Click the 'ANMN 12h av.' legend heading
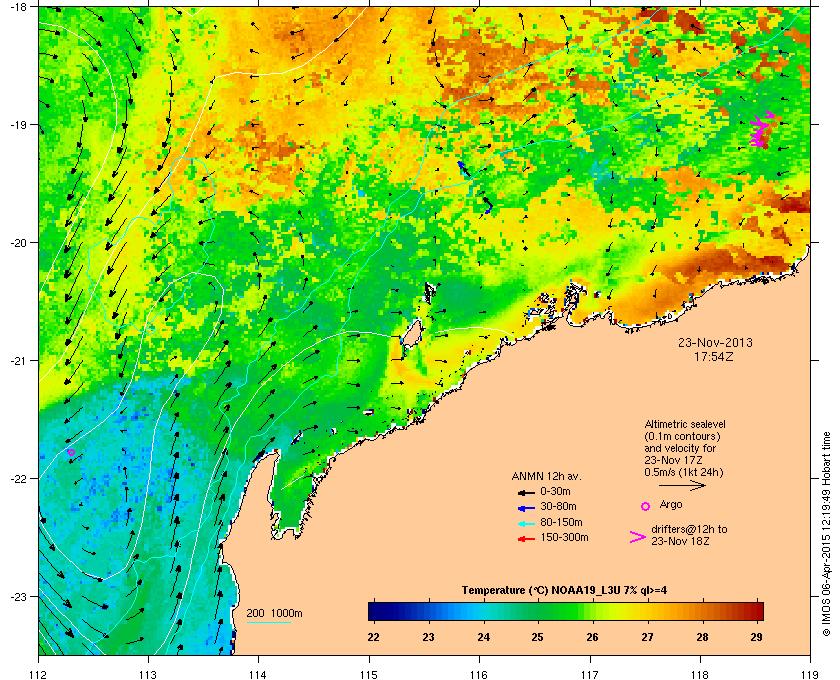This screenshot has height=680, width=840. (x=546, y=476)
